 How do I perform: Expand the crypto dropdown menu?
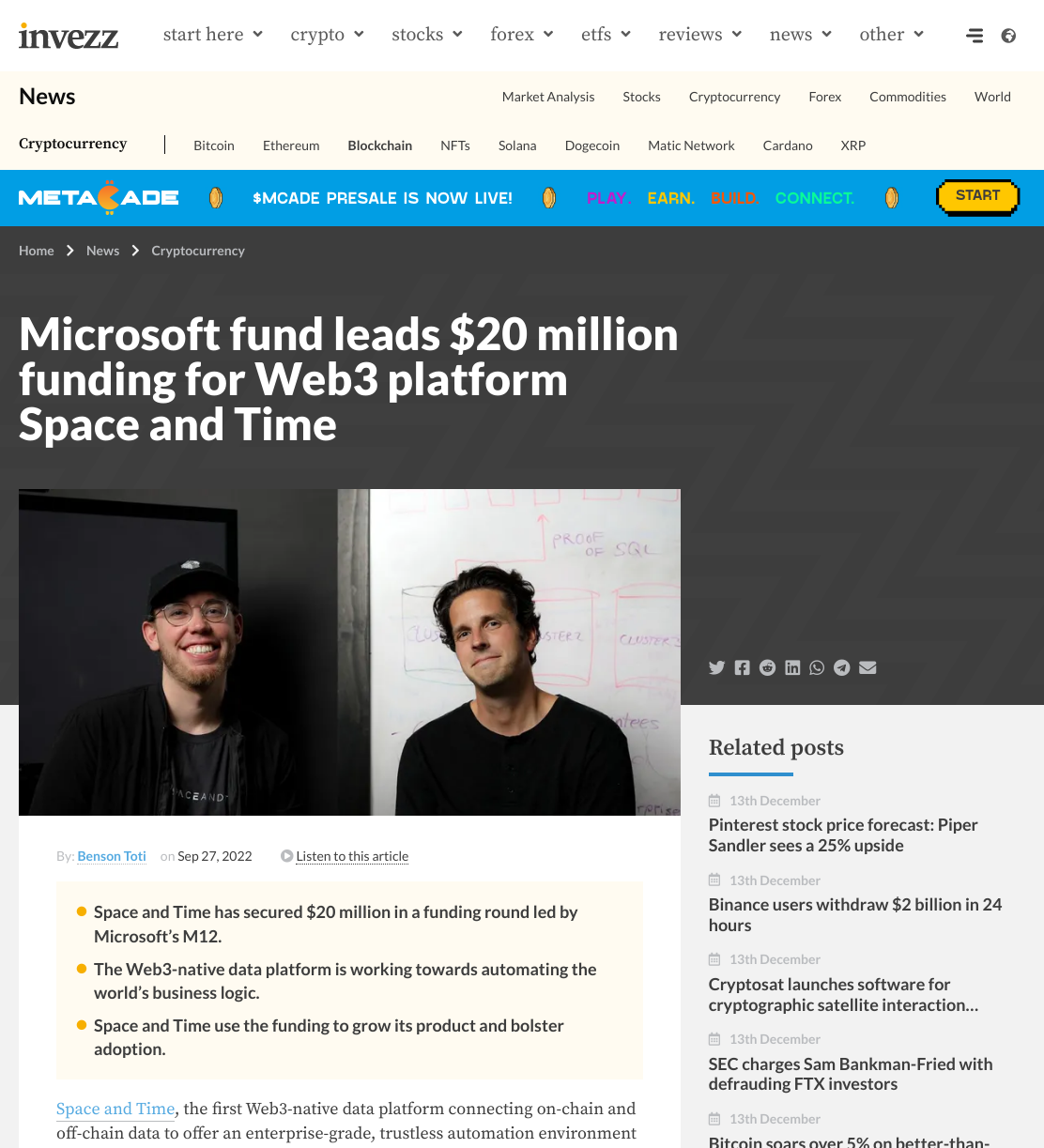tap(327, 35)
